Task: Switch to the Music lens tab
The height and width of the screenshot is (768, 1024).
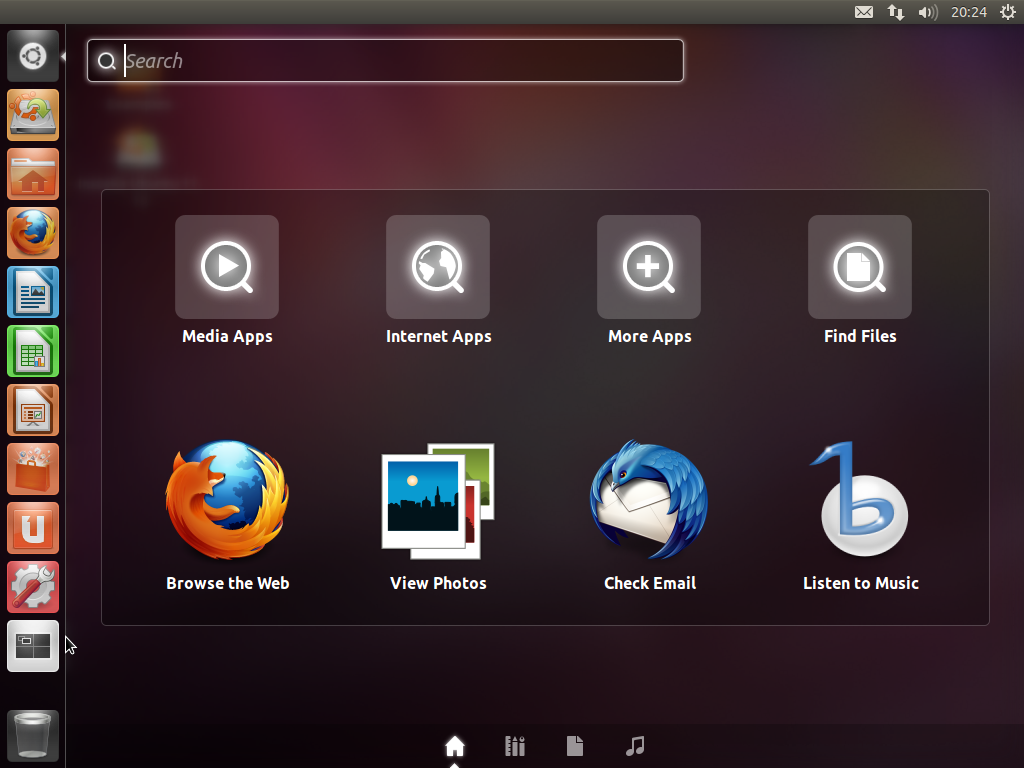Action: [635, 746]
